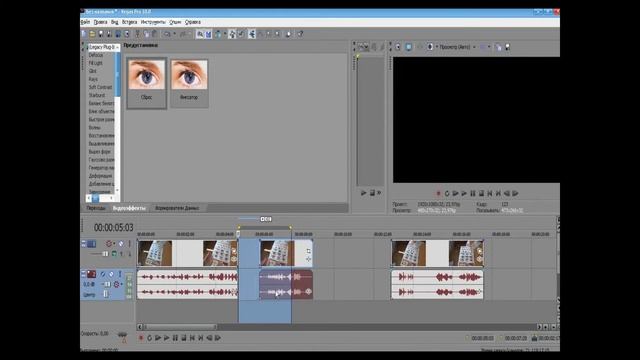Click Copy Snapshot to Clipboard icon
Viewport: 640px width, 360px height.
[x=498, y=47]
